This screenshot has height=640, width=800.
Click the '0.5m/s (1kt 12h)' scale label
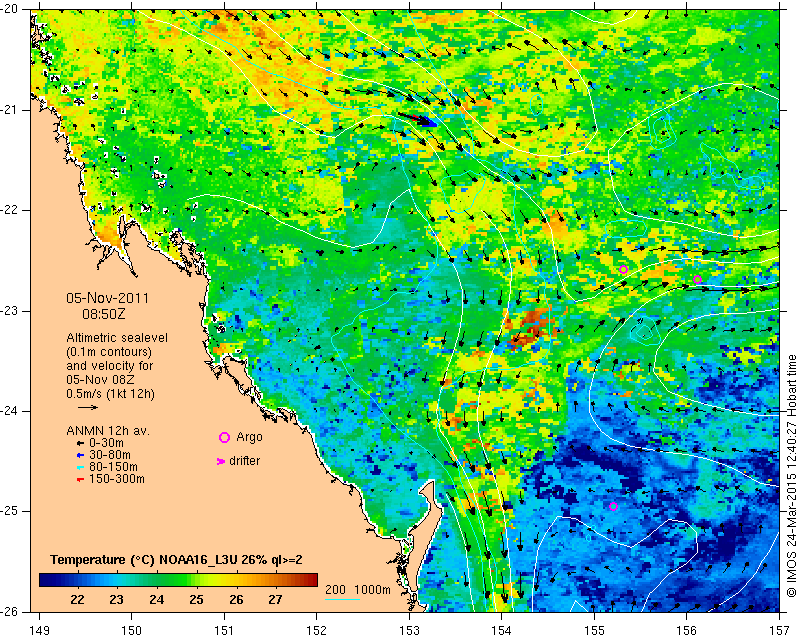coord(110,394)
